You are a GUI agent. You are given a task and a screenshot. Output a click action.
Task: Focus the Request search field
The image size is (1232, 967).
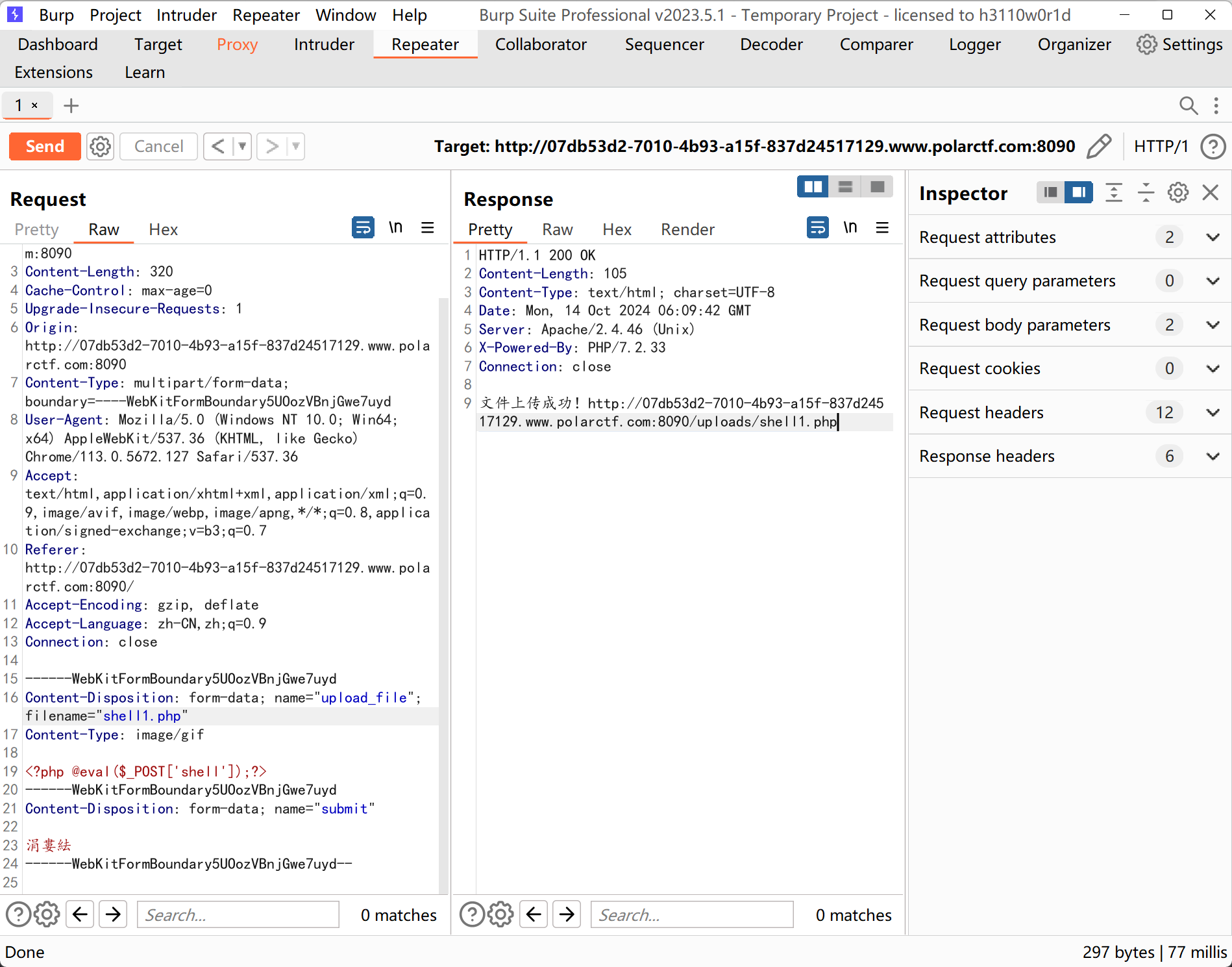pyautogui.click(x=238, y=914)
